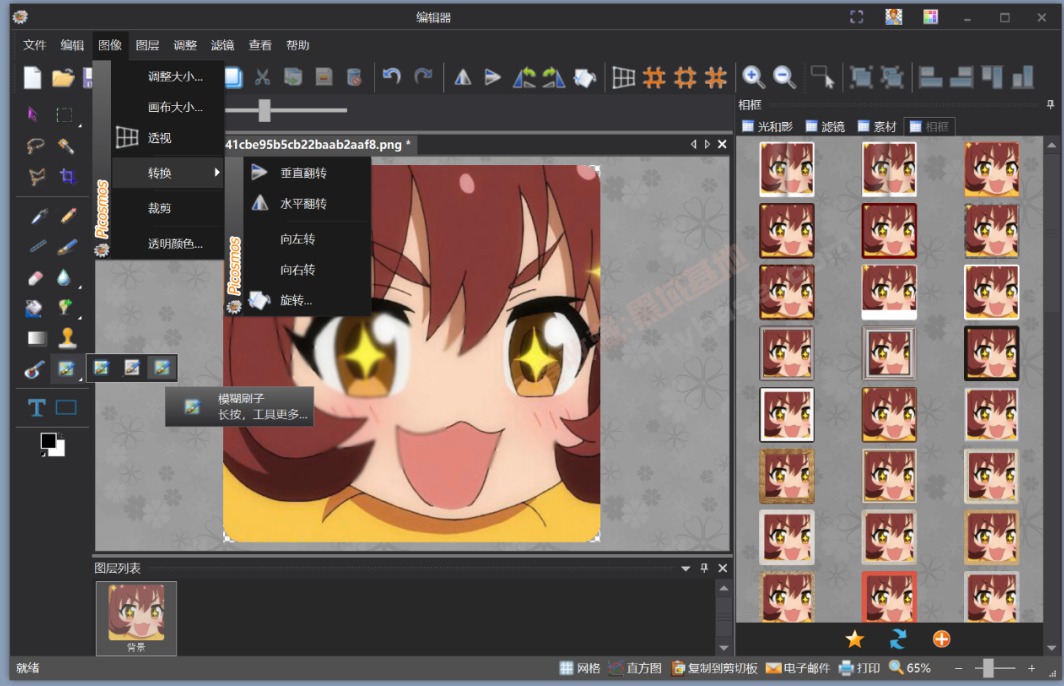
Task: Switch to 素材 tab
Action: click(877, 126)
